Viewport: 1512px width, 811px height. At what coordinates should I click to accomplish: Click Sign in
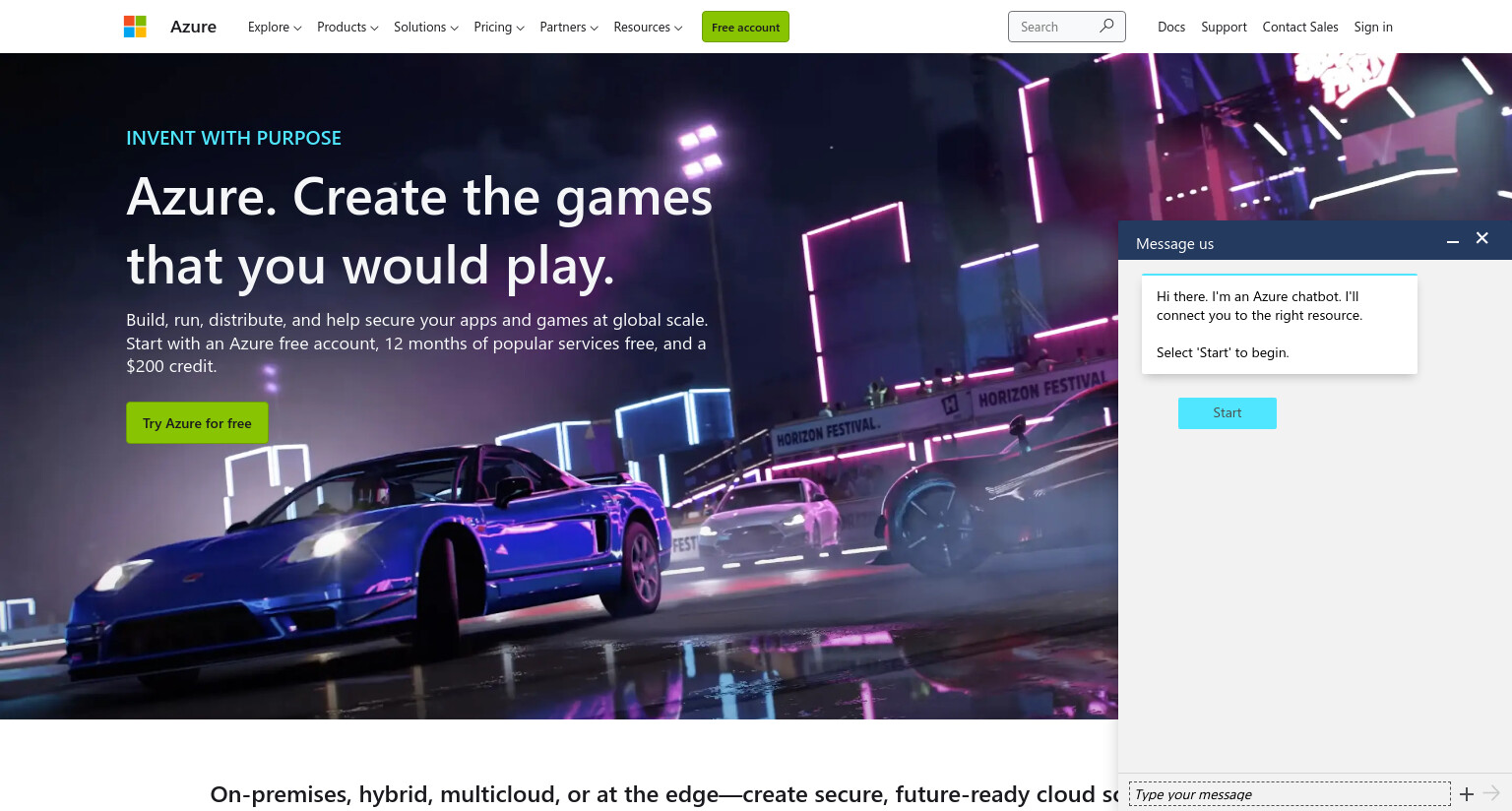(1373, 27)
